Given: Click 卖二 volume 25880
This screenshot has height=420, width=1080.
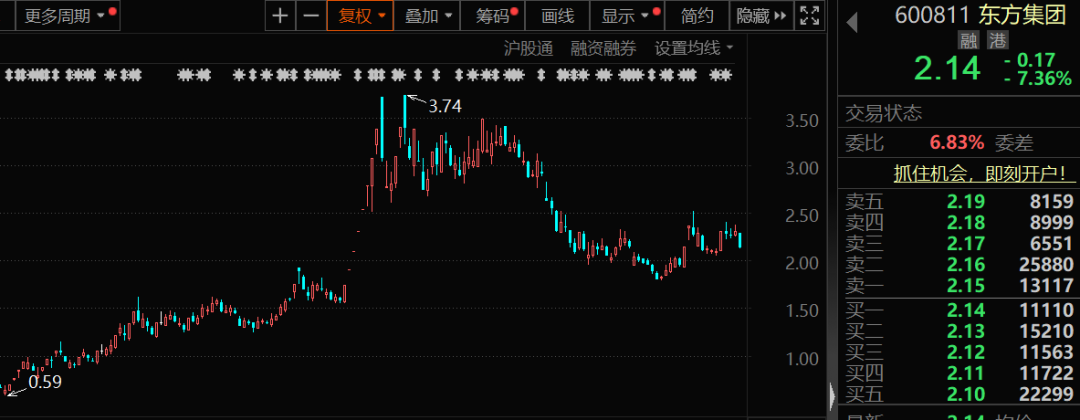Looking at the screenshot, I should (1048, 264).
